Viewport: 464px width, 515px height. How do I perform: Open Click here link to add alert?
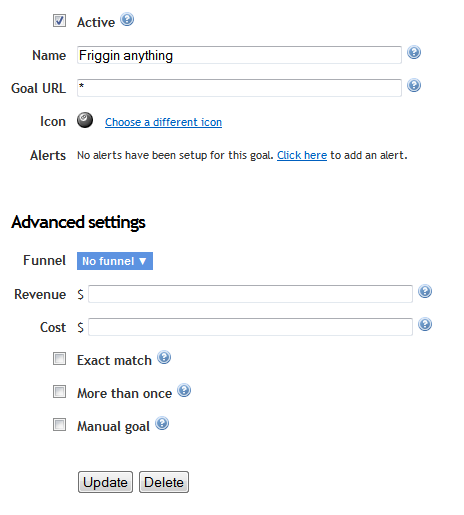(302, 155)
